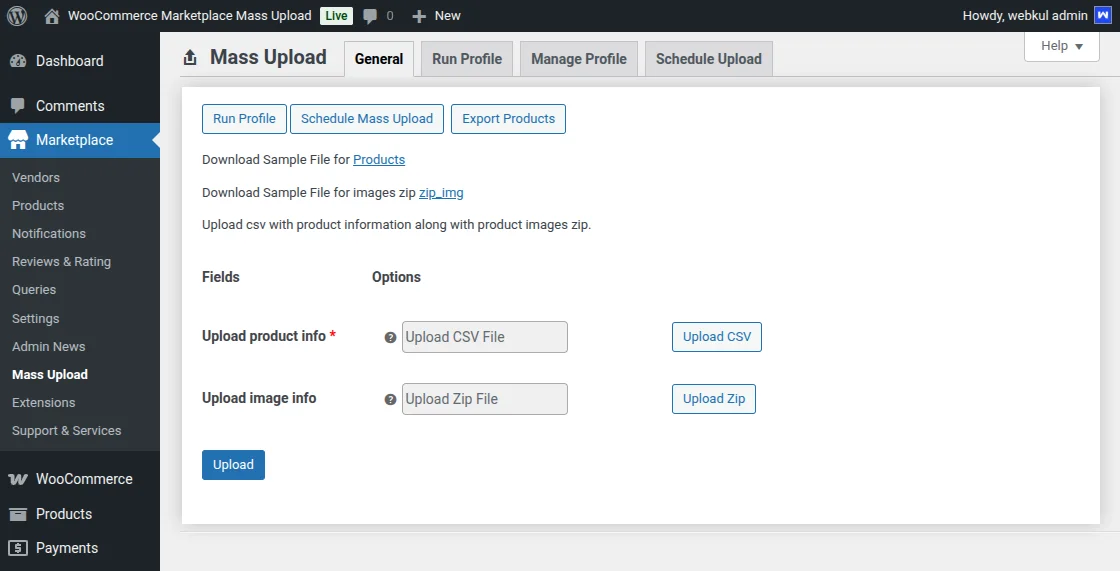Expand the Help dropdown

point(1061,46)
